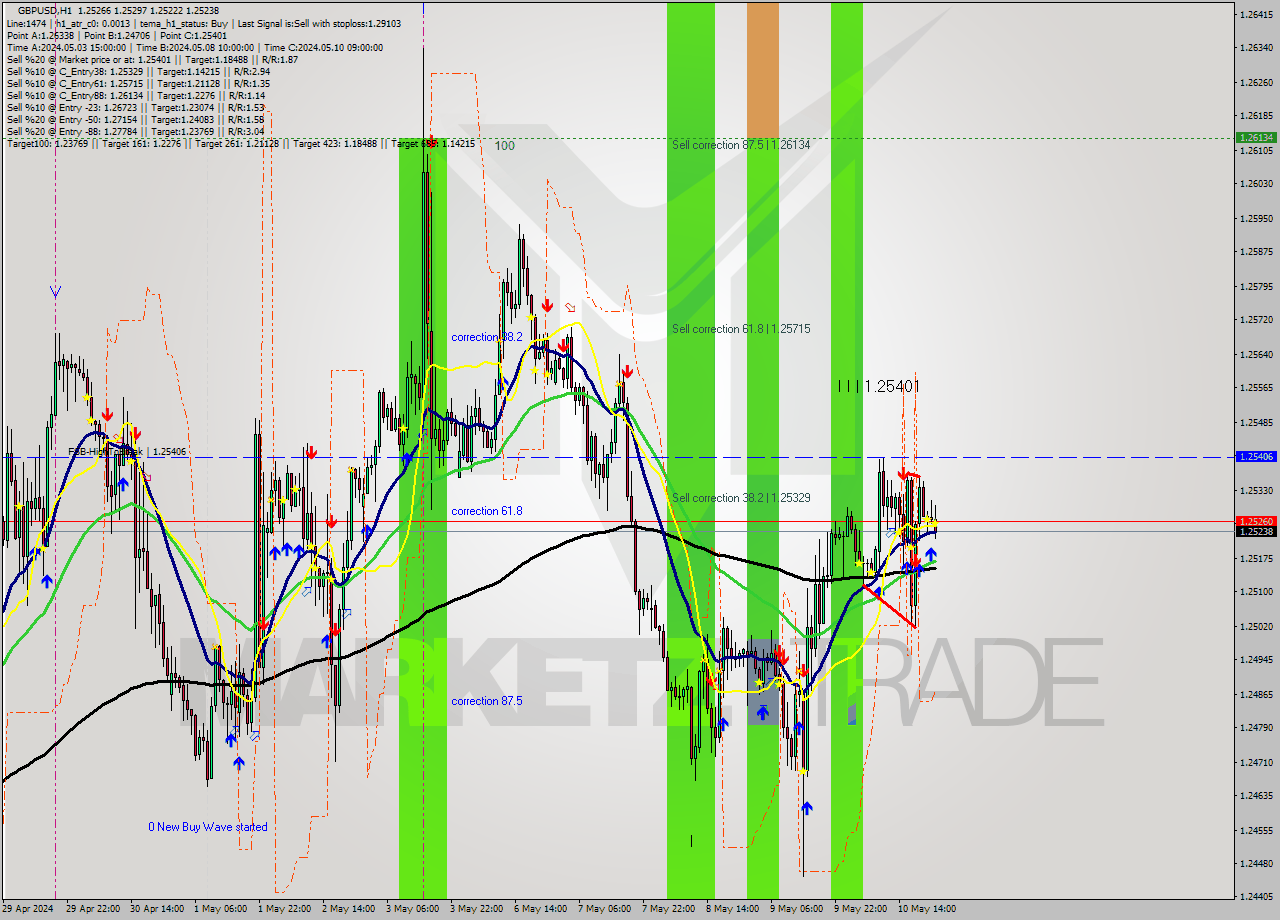This screenshot has height=920, width=1280.
Task: Click '0 New Buy Wave started' label
Action: [208, 827]
